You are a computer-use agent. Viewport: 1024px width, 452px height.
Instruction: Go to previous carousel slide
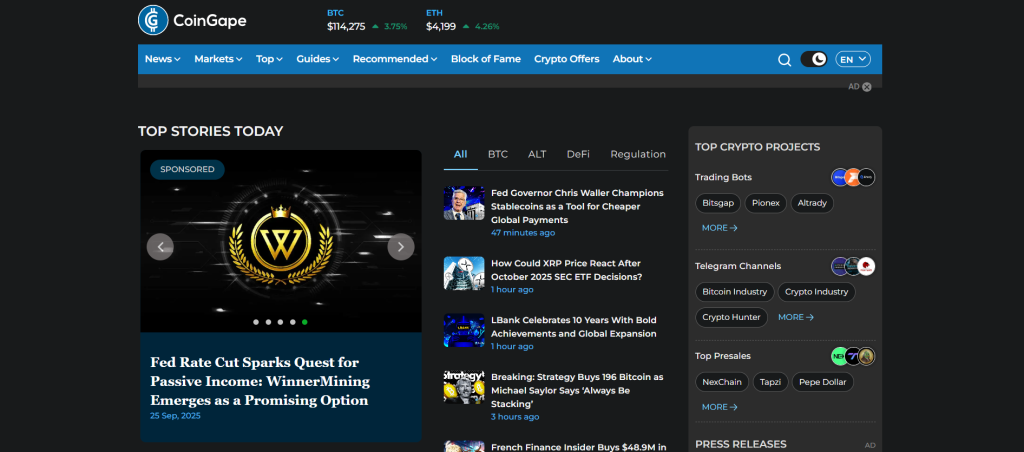tap(160, 247)
